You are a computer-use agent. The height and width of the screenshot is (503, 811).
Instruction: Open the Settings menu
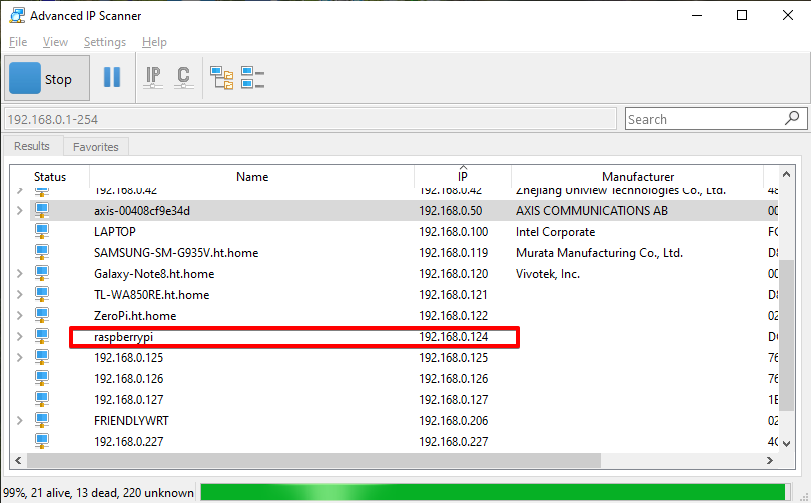105,42
